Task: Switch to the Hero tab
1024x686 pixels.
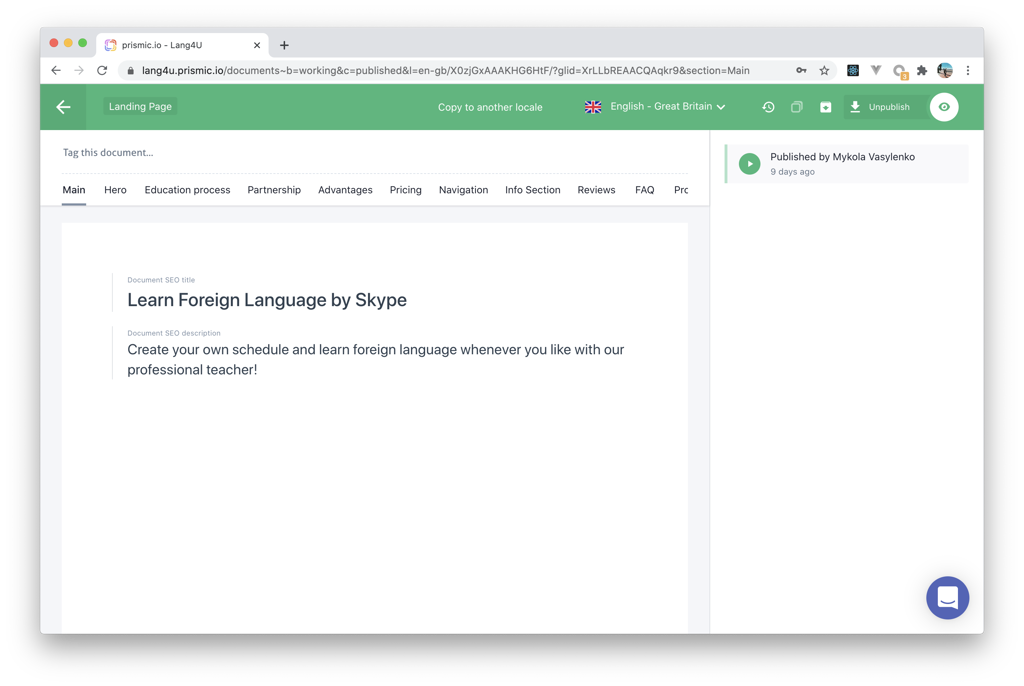Action: 115,189
